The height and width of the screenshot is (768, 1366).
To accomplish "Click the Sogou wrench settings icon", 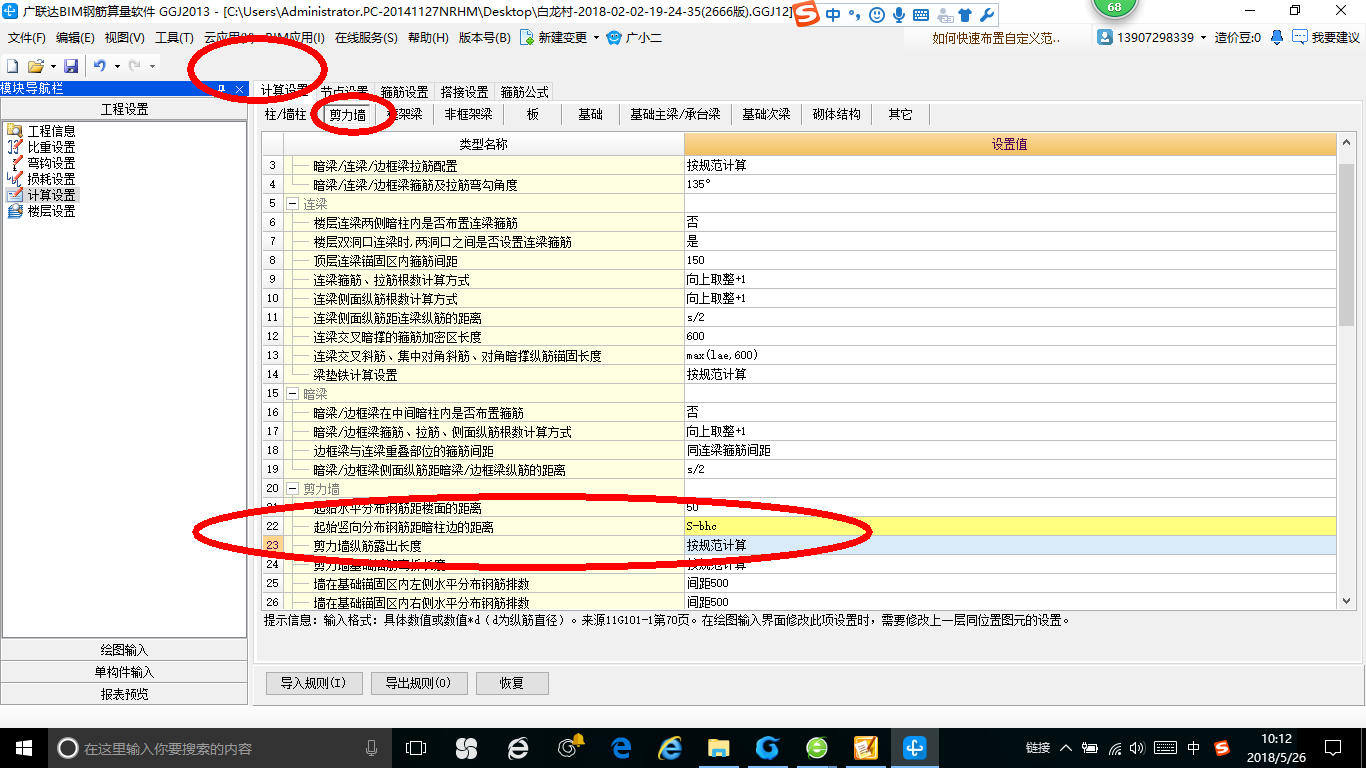I will pyautogui.click(x=986, y=15).
